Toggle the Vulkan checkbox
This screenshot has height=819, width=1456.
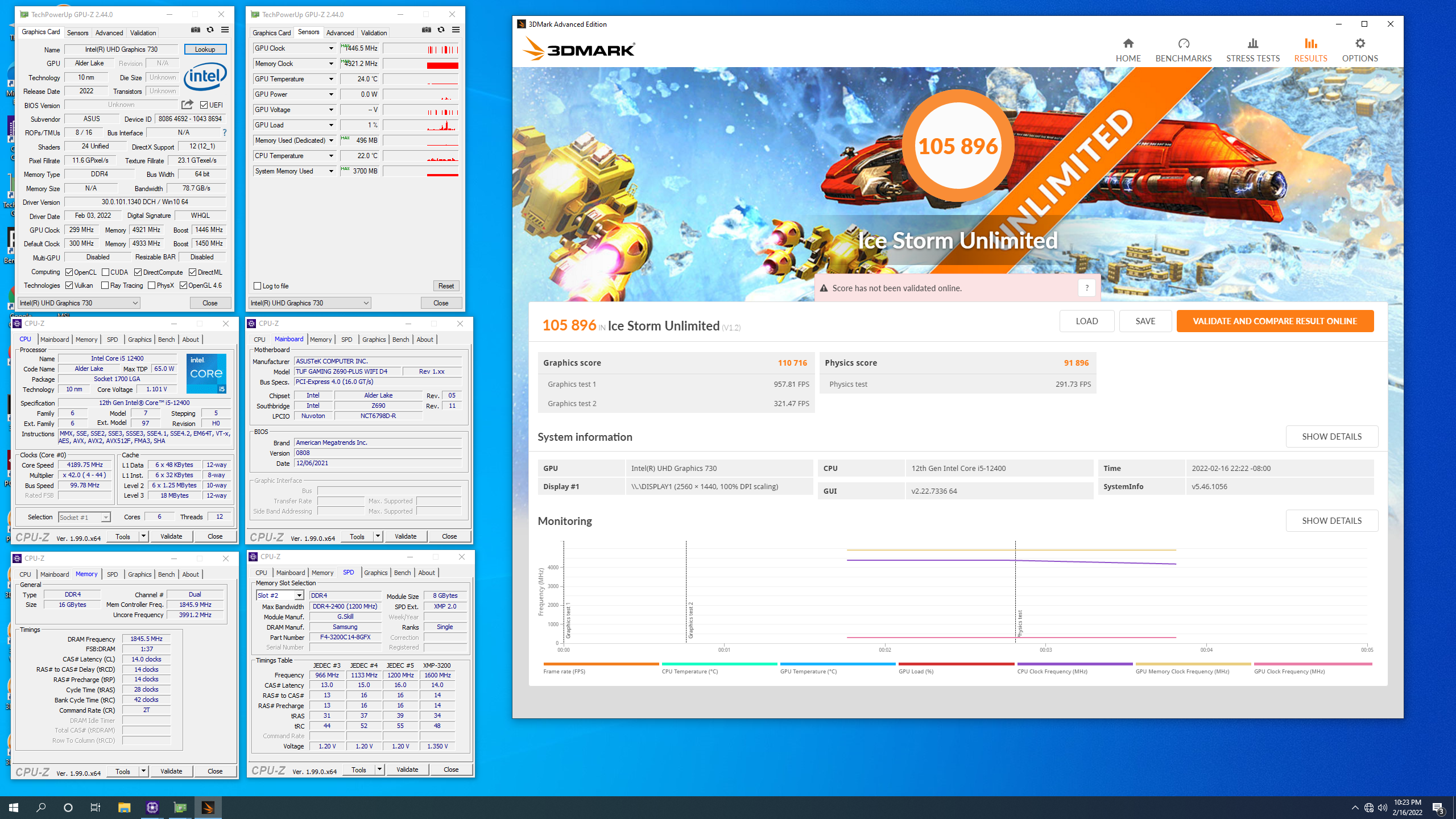coord(69,286)
